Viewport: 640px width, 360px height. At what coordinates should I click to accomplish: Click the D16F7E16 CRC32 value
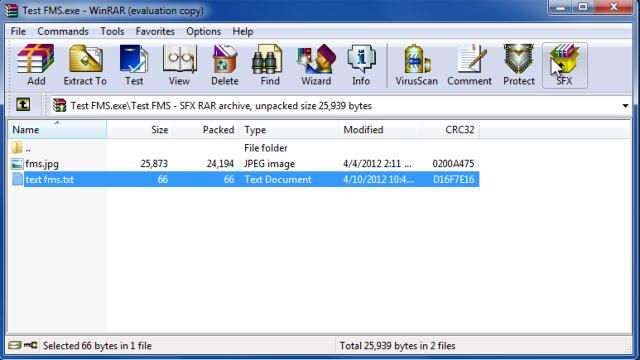click(453, 180)
